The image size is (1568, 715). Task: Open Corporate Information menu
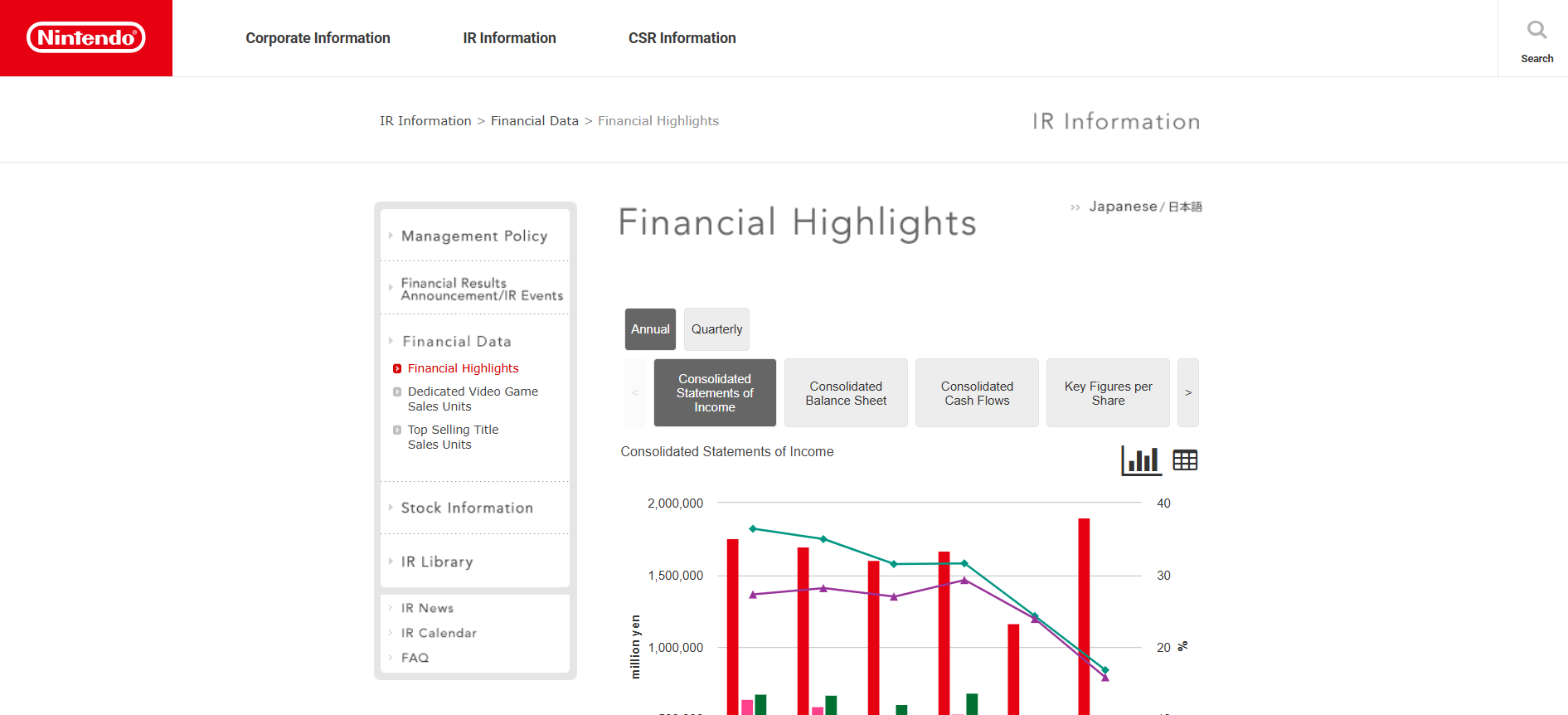tap(318, 38)
